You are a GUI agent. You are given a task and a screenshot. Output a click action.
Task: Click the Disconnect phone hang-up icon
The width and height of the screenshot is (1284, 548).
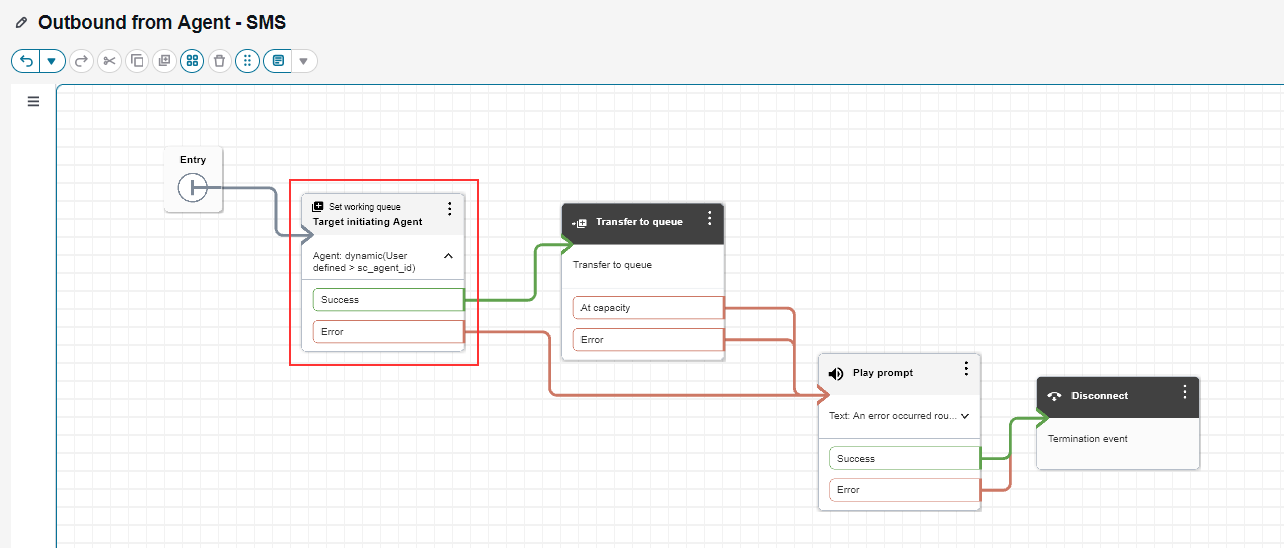(1054, 396)
